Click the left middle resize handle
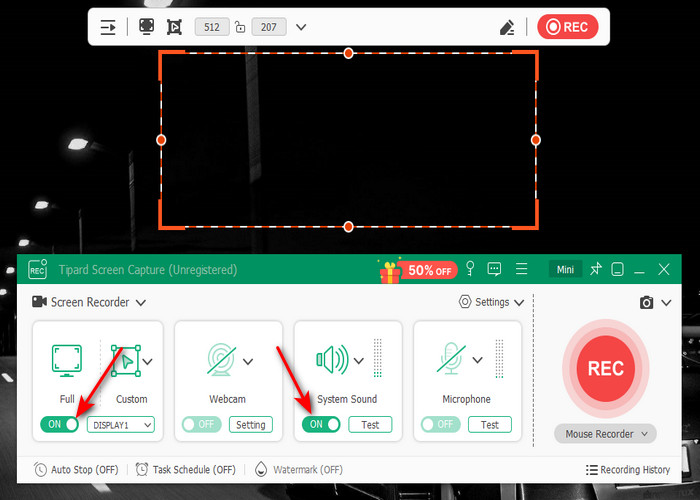The height and width of the screenshot is (500, 700). (161, 140)
